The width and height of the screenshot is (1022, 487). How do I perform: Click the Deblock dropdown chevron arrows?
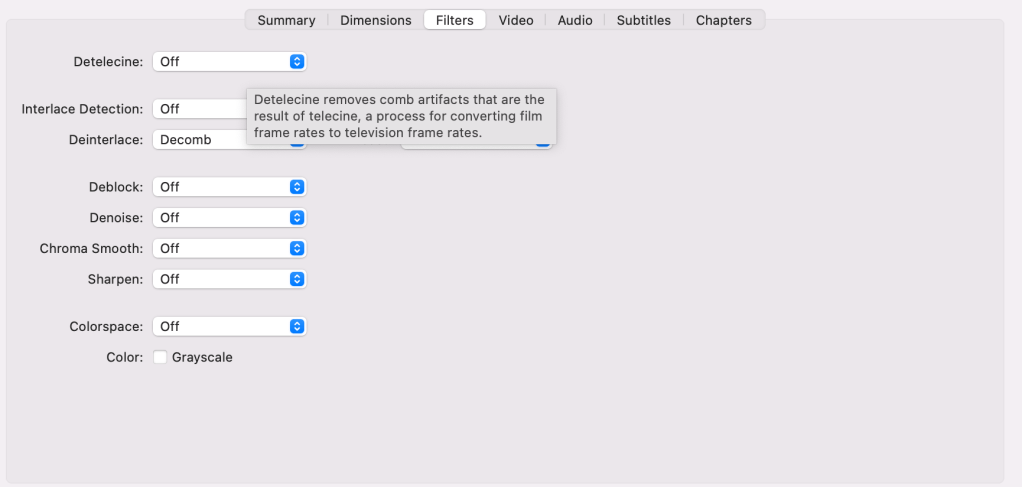[296, 187]
